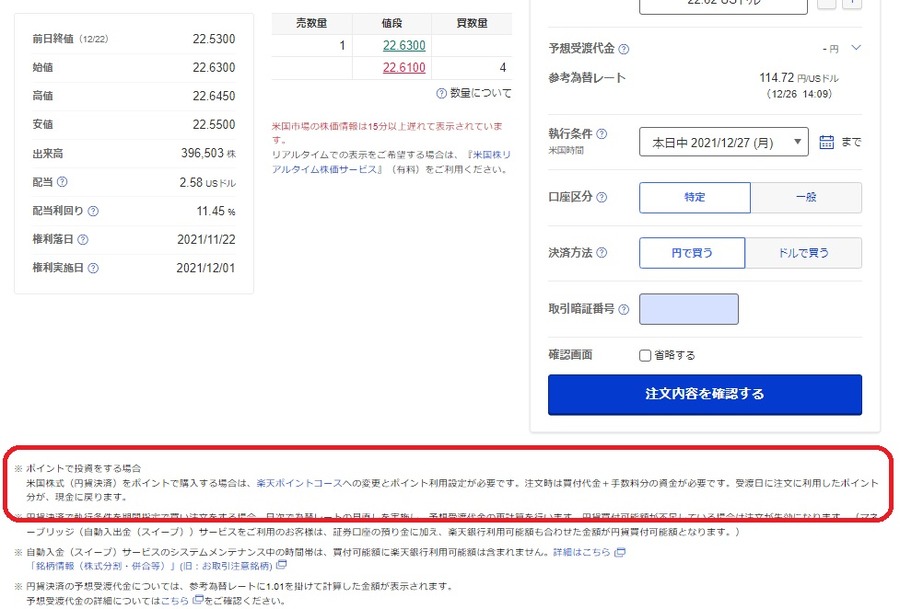Click ask price 22.6300 link
The image size is (900, 609).
coord(404,45)
